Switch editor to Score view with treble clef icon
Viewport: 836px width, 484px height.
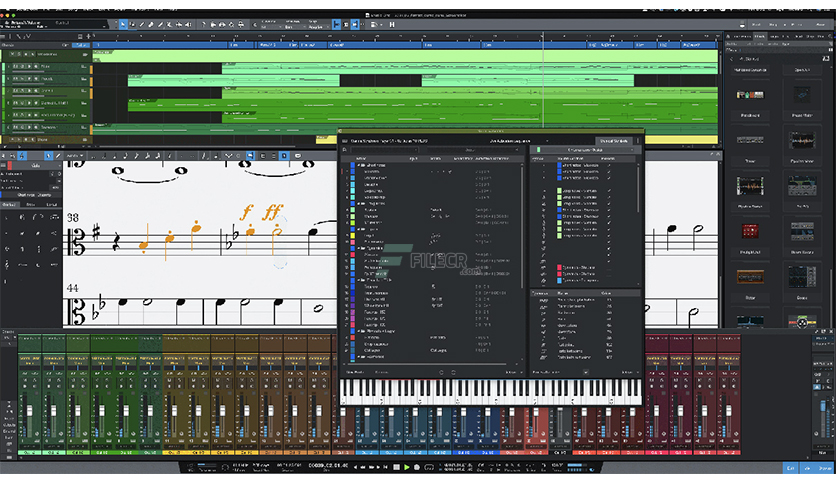click(22, 156)
